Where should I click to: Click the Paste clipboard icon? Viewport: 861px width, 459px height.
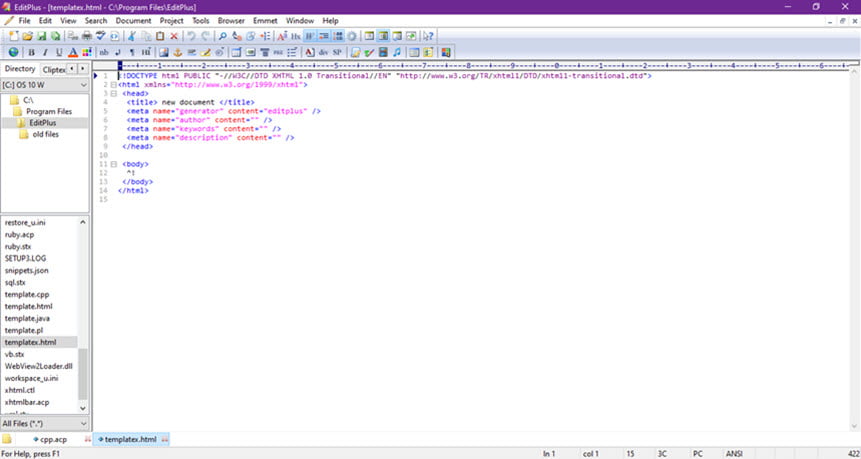[x=160, y=36]
